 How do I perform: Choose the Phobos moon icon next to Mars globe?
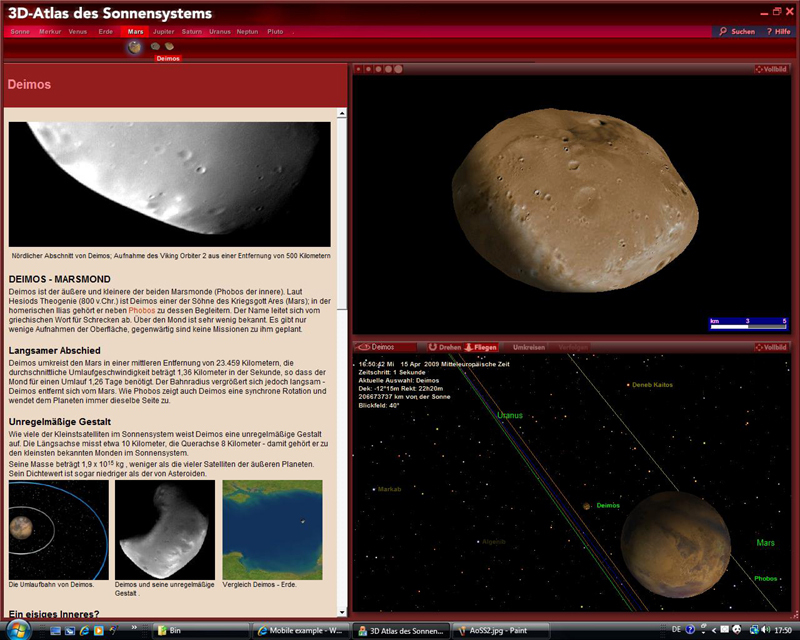click(155, 46)
